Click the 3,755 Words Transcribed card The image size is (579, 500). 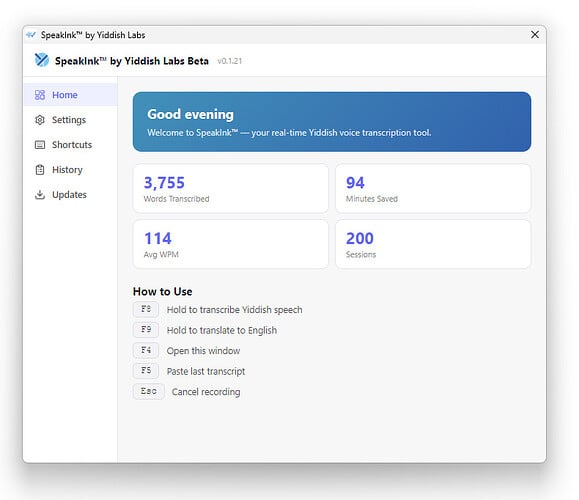click(230, 188)
